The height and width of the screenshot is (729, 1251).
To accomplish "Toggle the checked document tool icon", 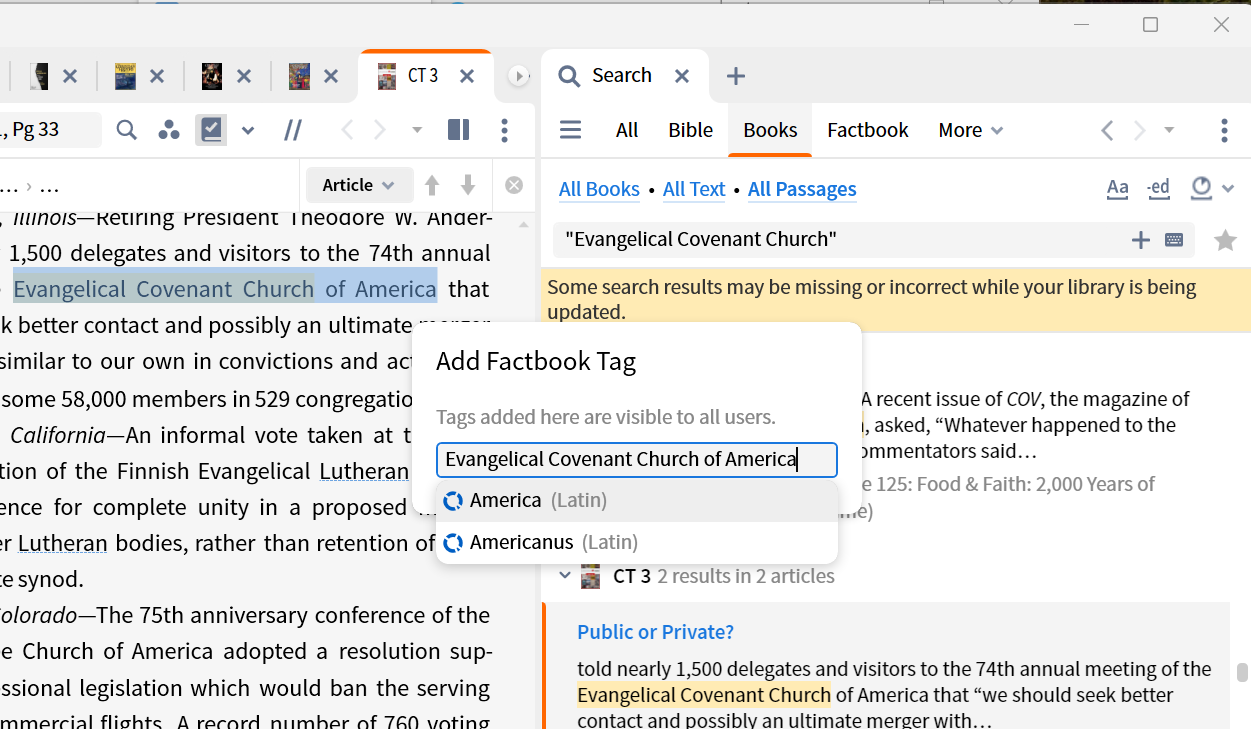I will 211,130.
